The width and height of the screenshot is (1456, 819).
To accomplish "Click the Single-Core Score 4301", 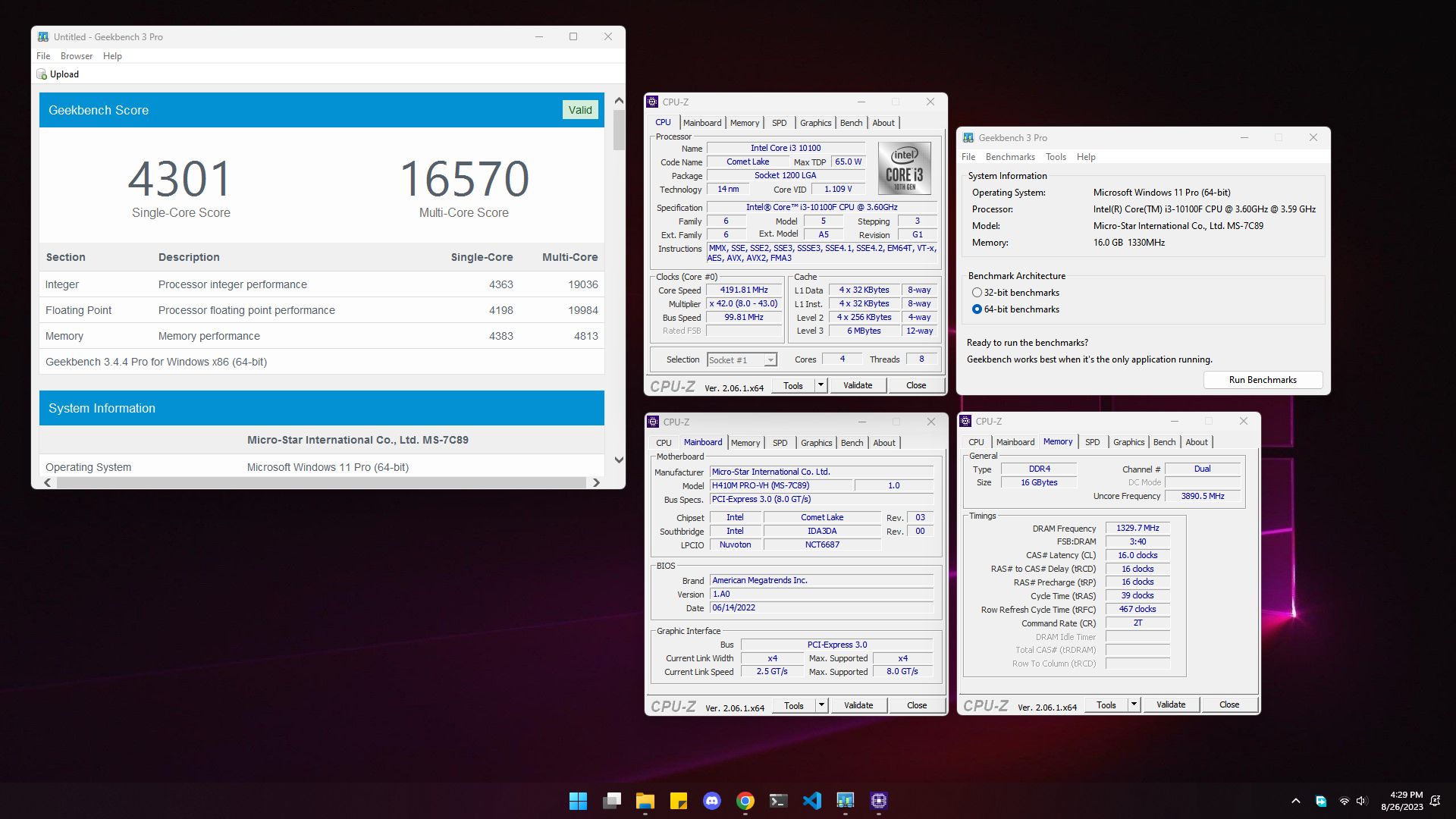I will [x=180, y=179].
